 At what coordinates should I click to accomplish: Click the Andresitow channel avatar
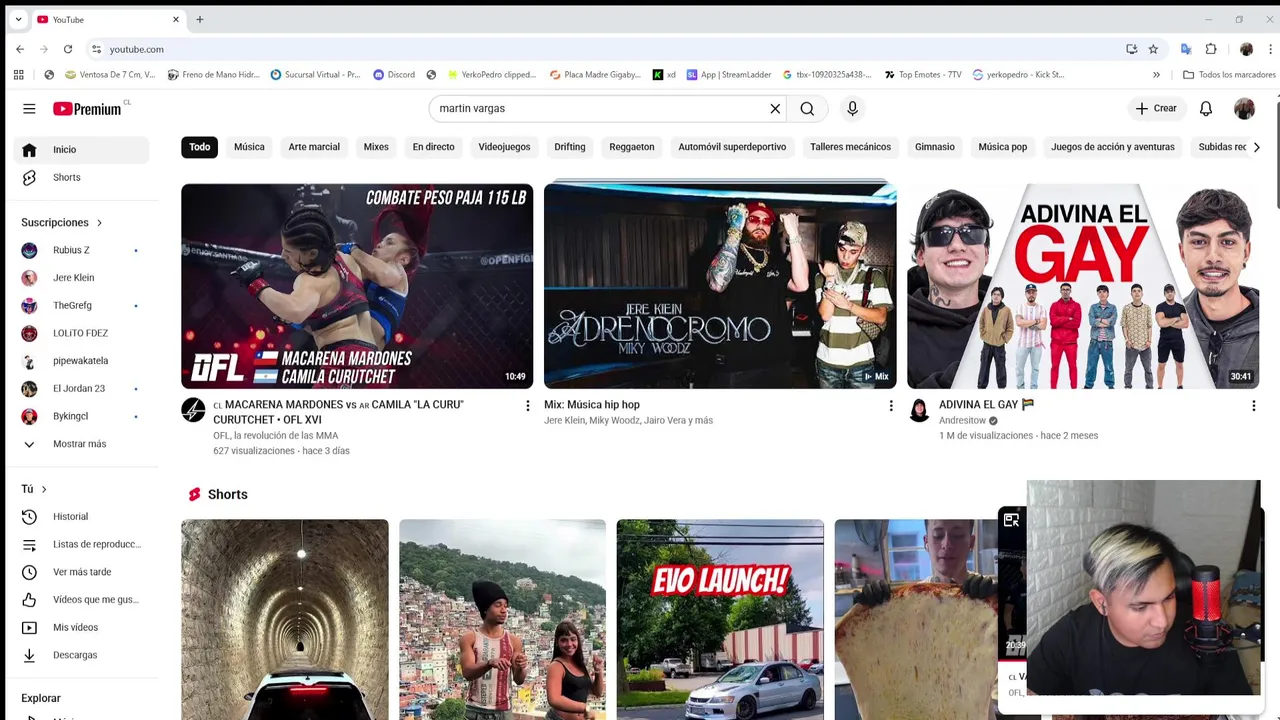[x=919, y=410]
